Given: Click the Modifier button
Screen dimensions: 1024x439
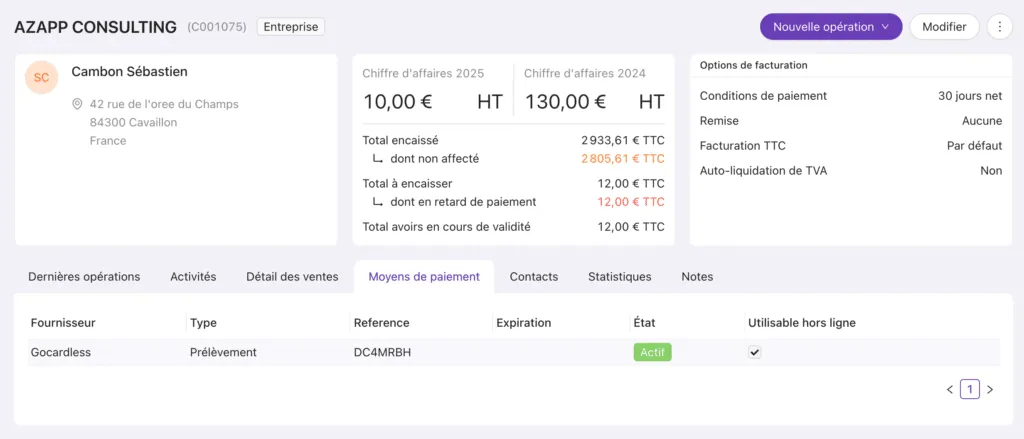Looking at the screenshot, I should click(944, 27).
